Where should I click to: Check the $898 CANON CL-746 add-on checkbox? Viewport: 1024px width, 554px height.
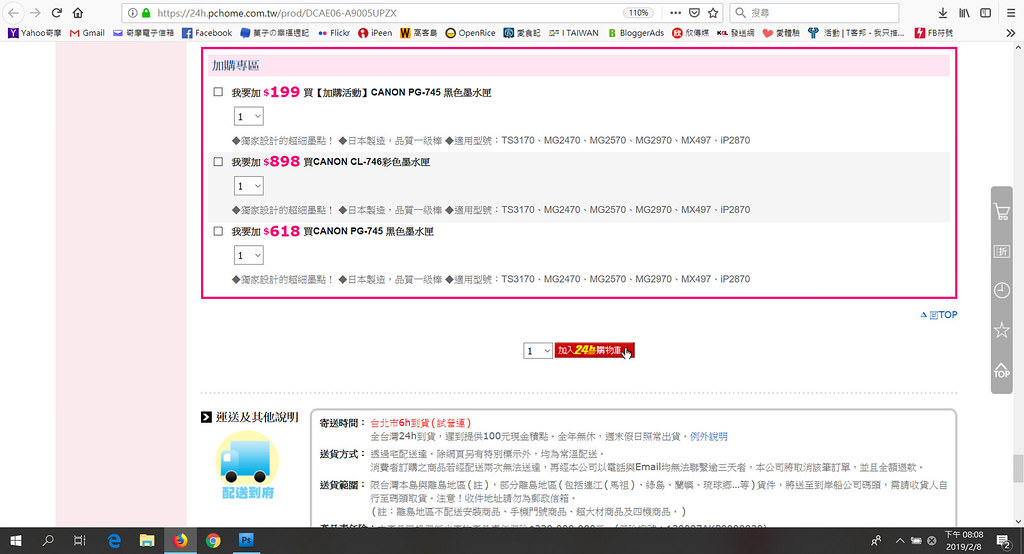point(218,161)
